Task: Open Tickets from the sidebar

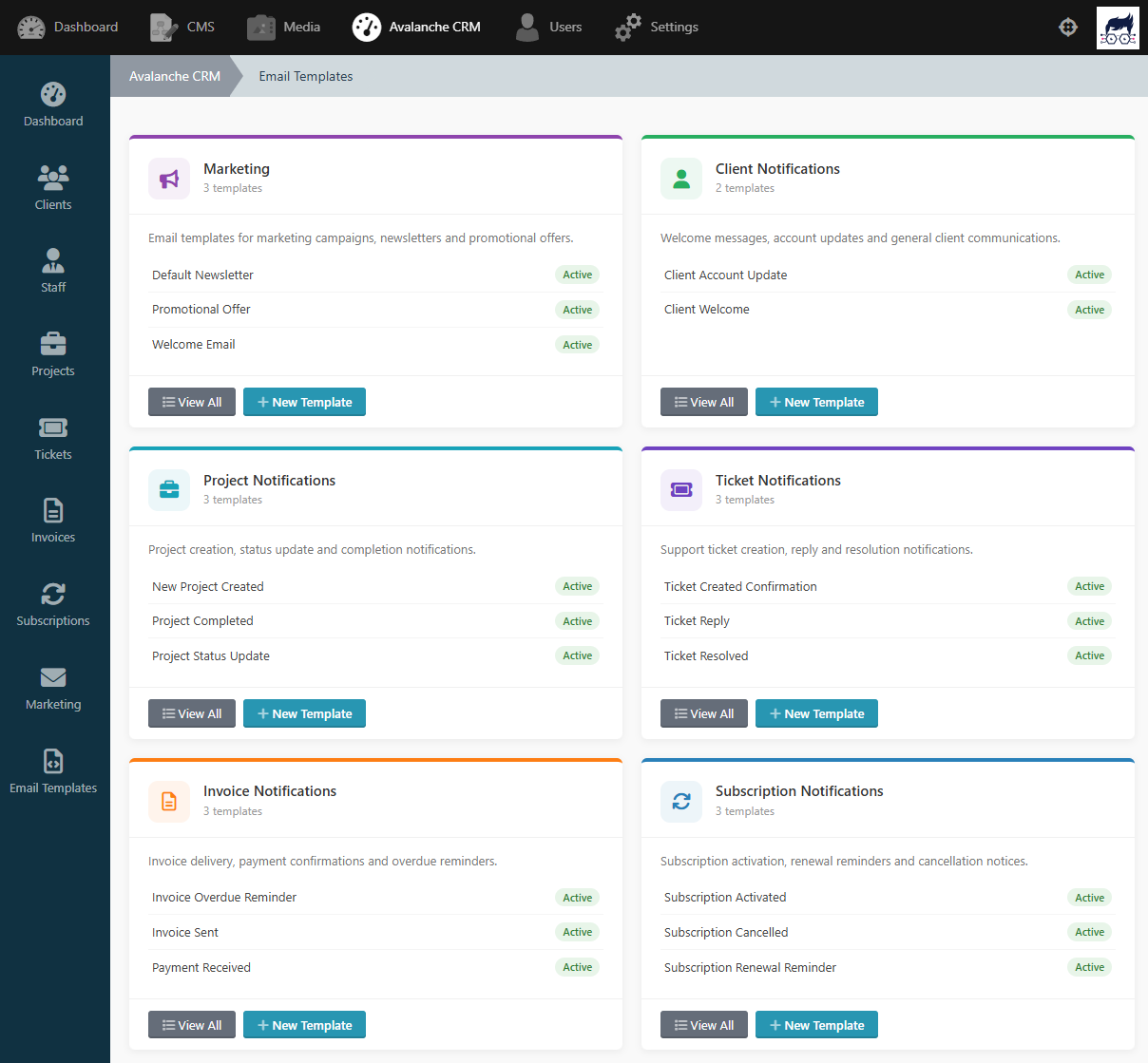Action: click(52, 437)
